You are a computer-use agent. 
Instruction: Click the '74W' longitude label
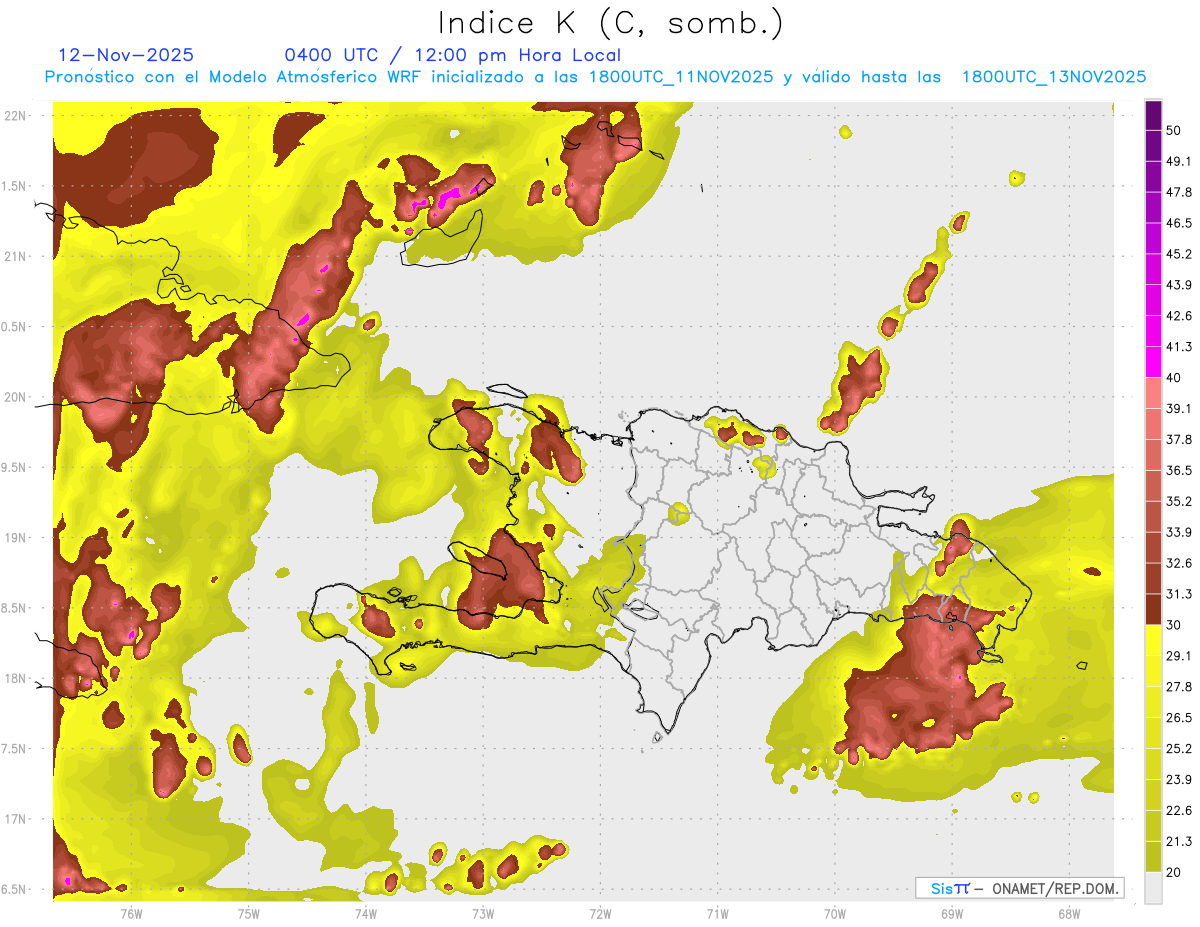pyautogui.click(x=366, y=913)
